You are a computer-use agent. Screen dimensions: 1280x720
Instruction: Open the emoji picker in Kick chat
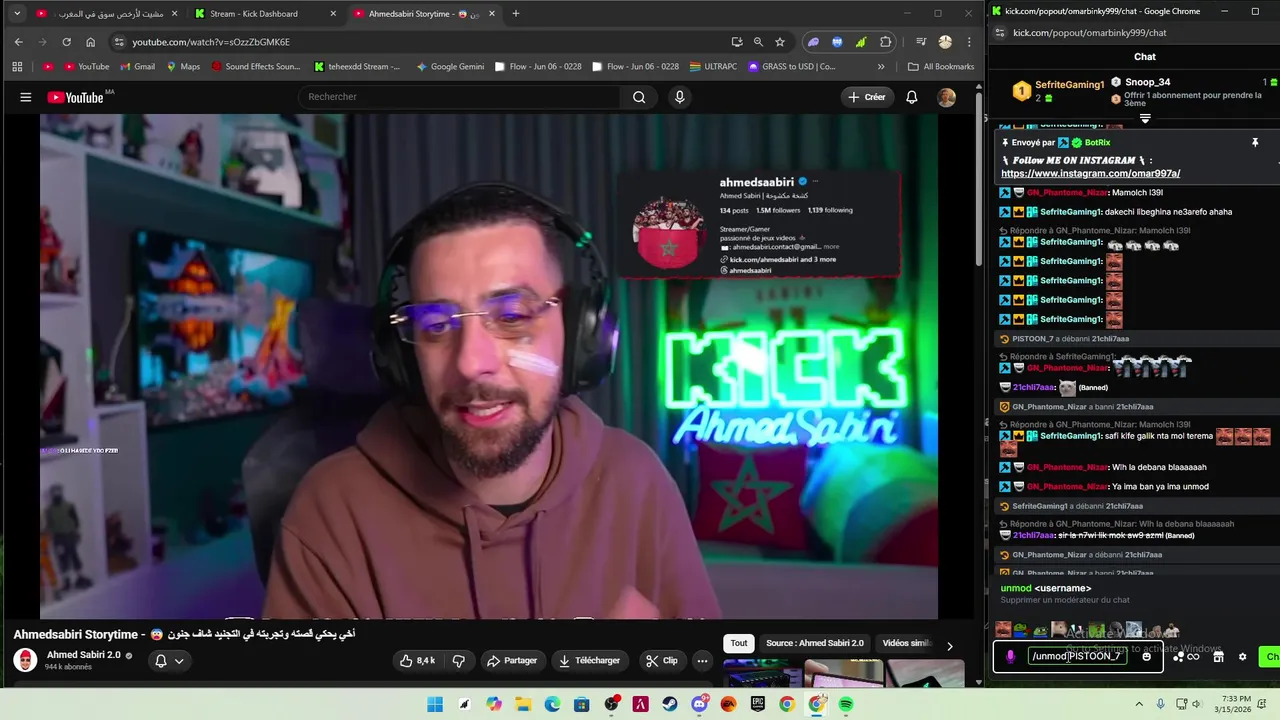pos(1147,657)
